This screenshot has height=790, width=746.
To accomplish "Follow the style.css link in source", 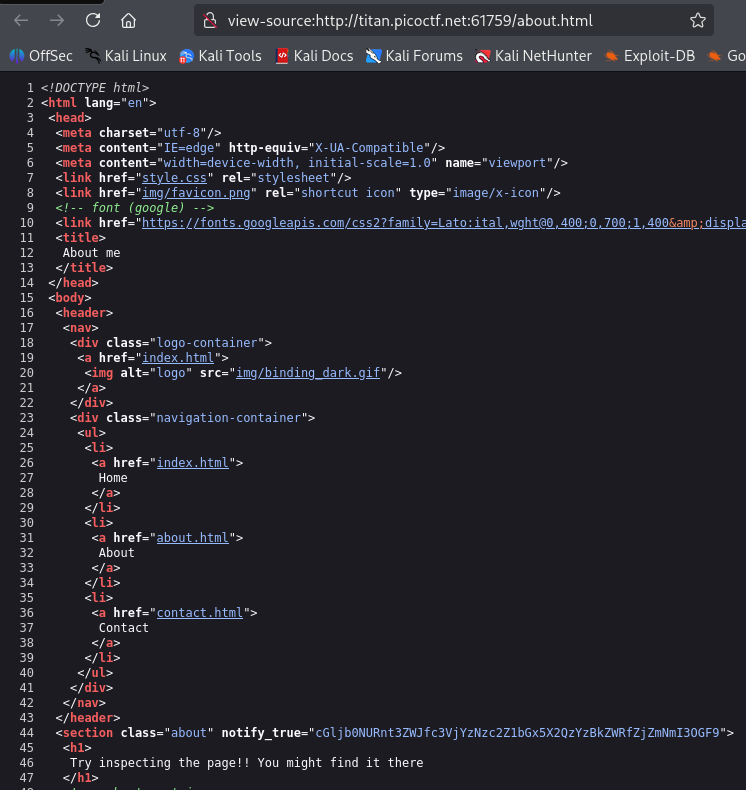I will coord(174,178).
